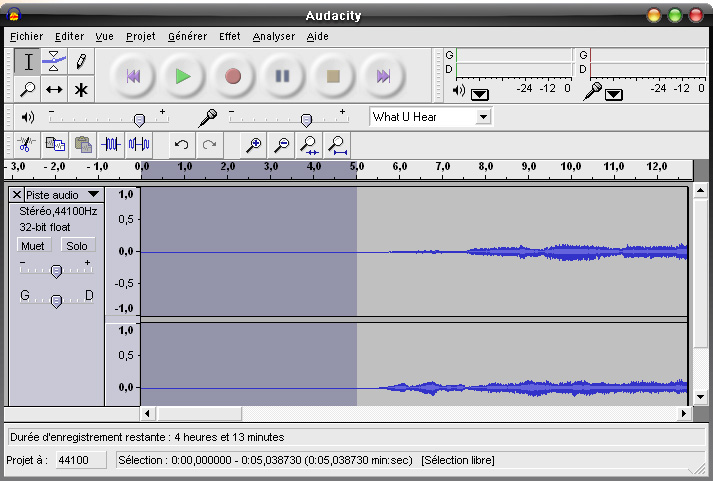Fit entire project in window

(x=337, y=145)
